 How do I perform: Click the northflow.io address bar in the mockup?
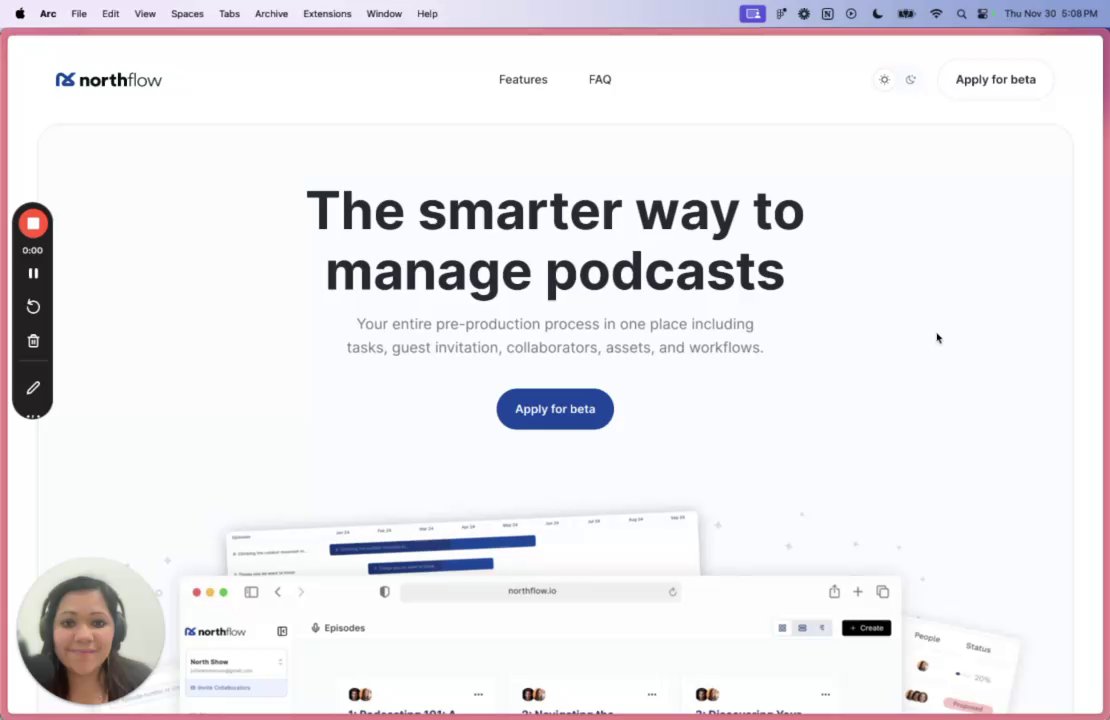tap(540, 592)
